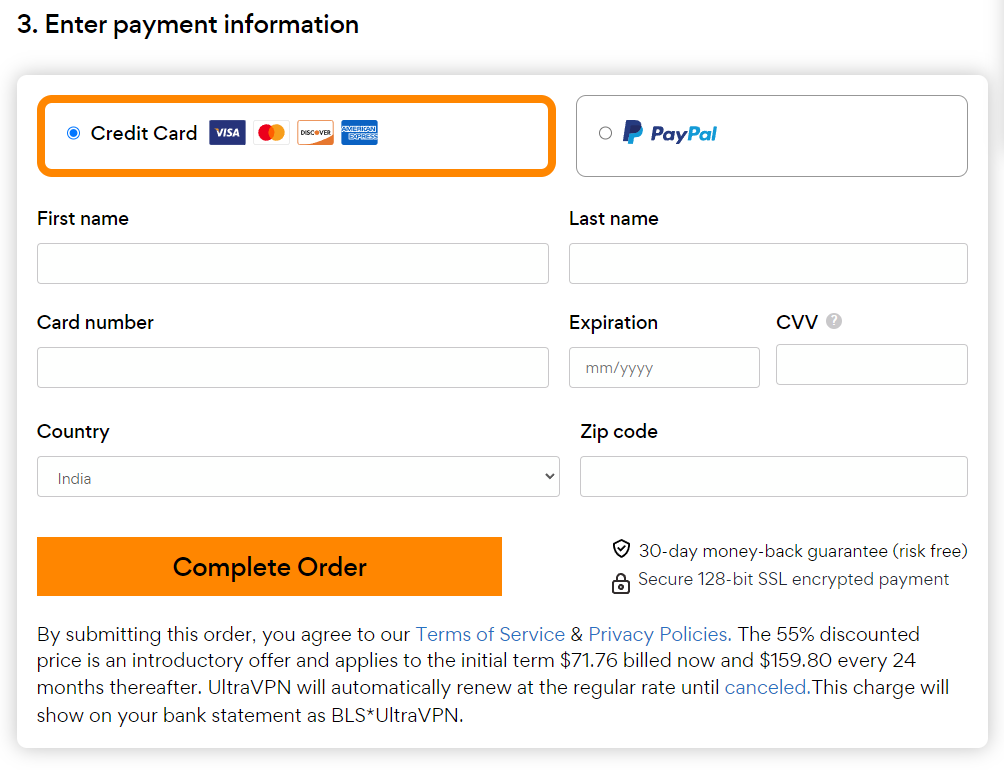Click the CVV help question mark icon
Screen dimensions: 1004x770
coord(834,321)
